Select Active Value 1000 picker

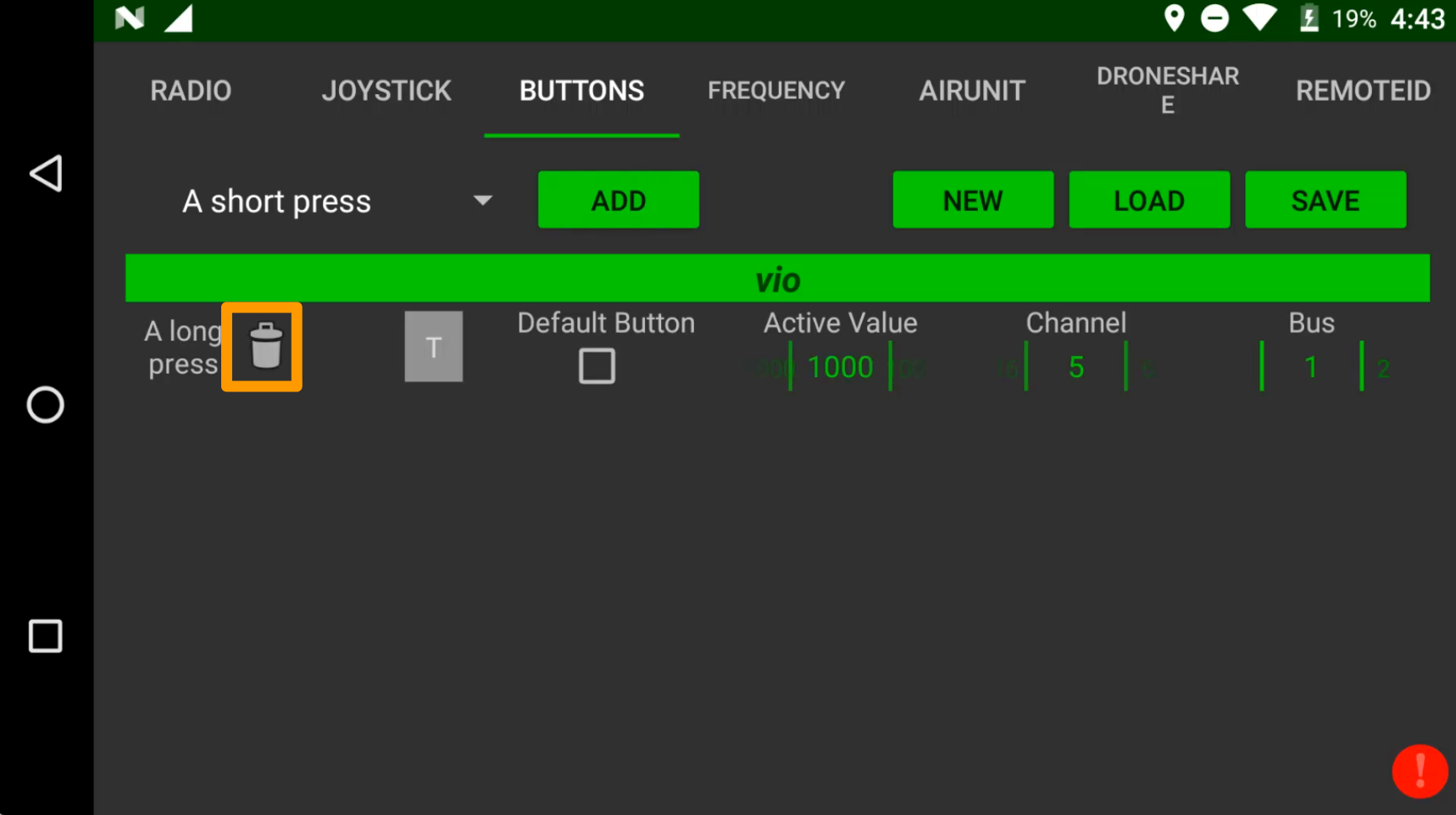(x=840, y=367)
